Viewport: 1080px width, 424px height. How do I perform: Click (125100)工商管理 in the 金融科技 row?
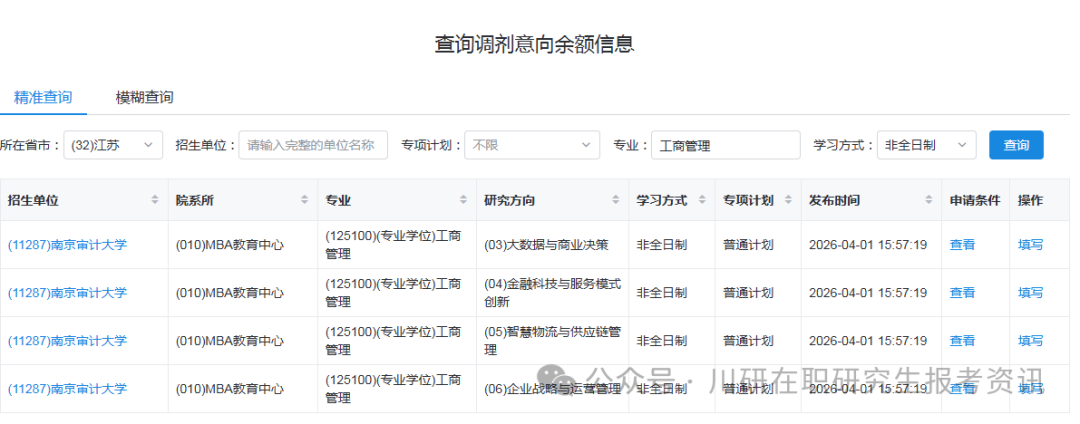pos(393,293)
